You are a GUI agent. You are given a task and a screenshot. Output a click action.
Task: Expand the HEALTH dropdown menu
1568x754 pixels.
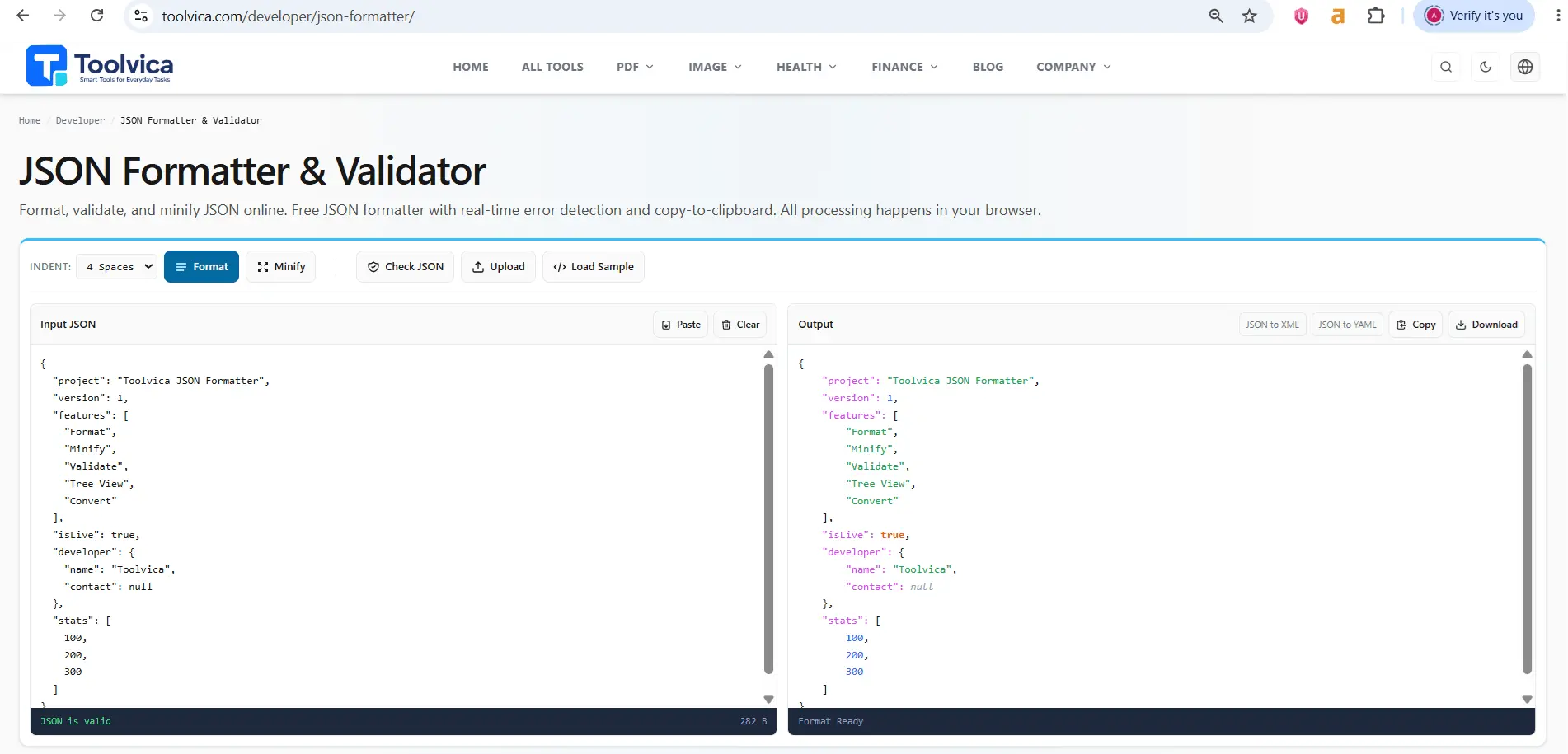pyautogui.click(x=806, y=67)
